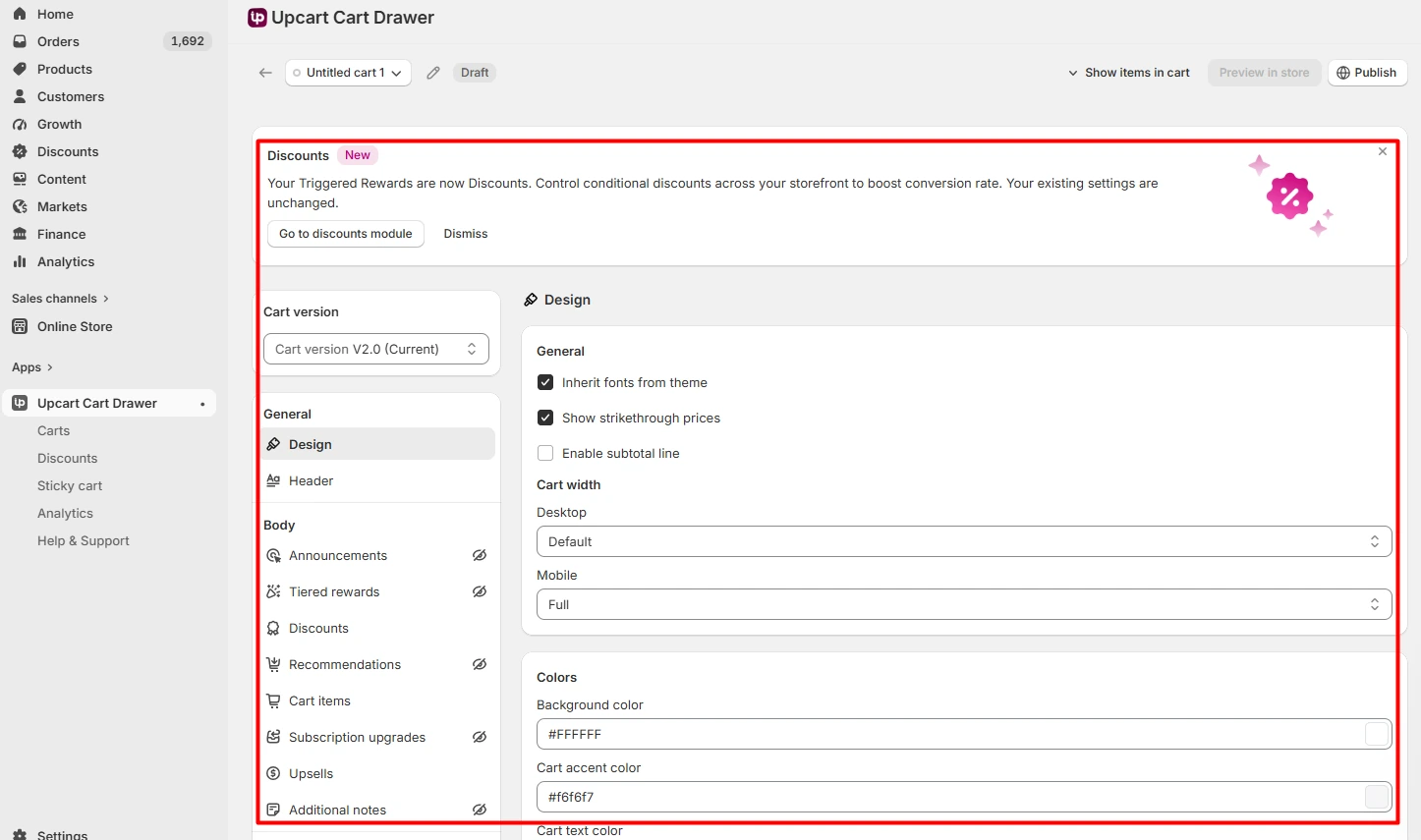The image size is (1421, 840).
Task: Click the Cart accent color swatch
Action: pos(1378,797)
